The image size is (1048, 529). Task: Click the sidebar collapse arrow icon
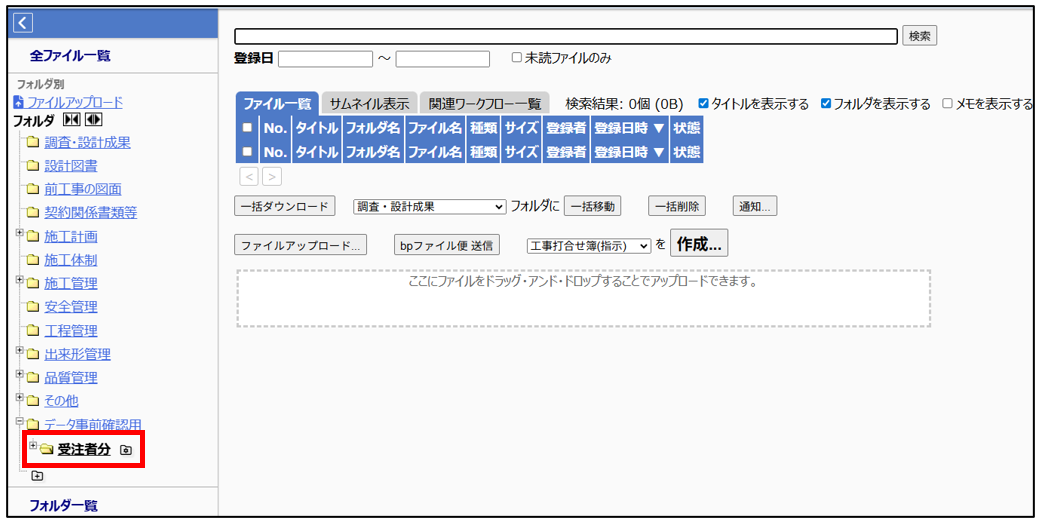[23, 23]
